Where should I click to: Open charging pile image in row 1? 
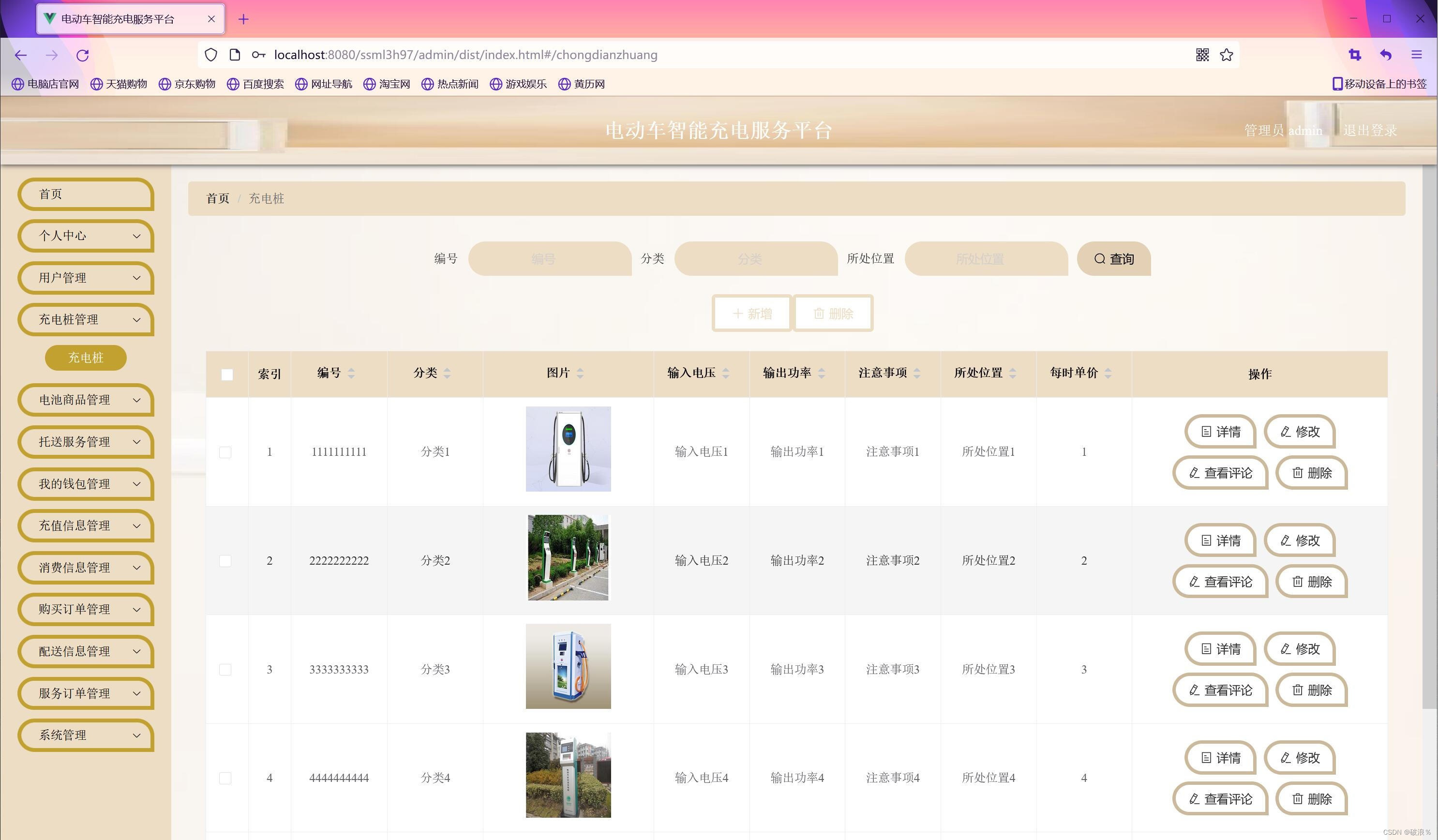569,449
